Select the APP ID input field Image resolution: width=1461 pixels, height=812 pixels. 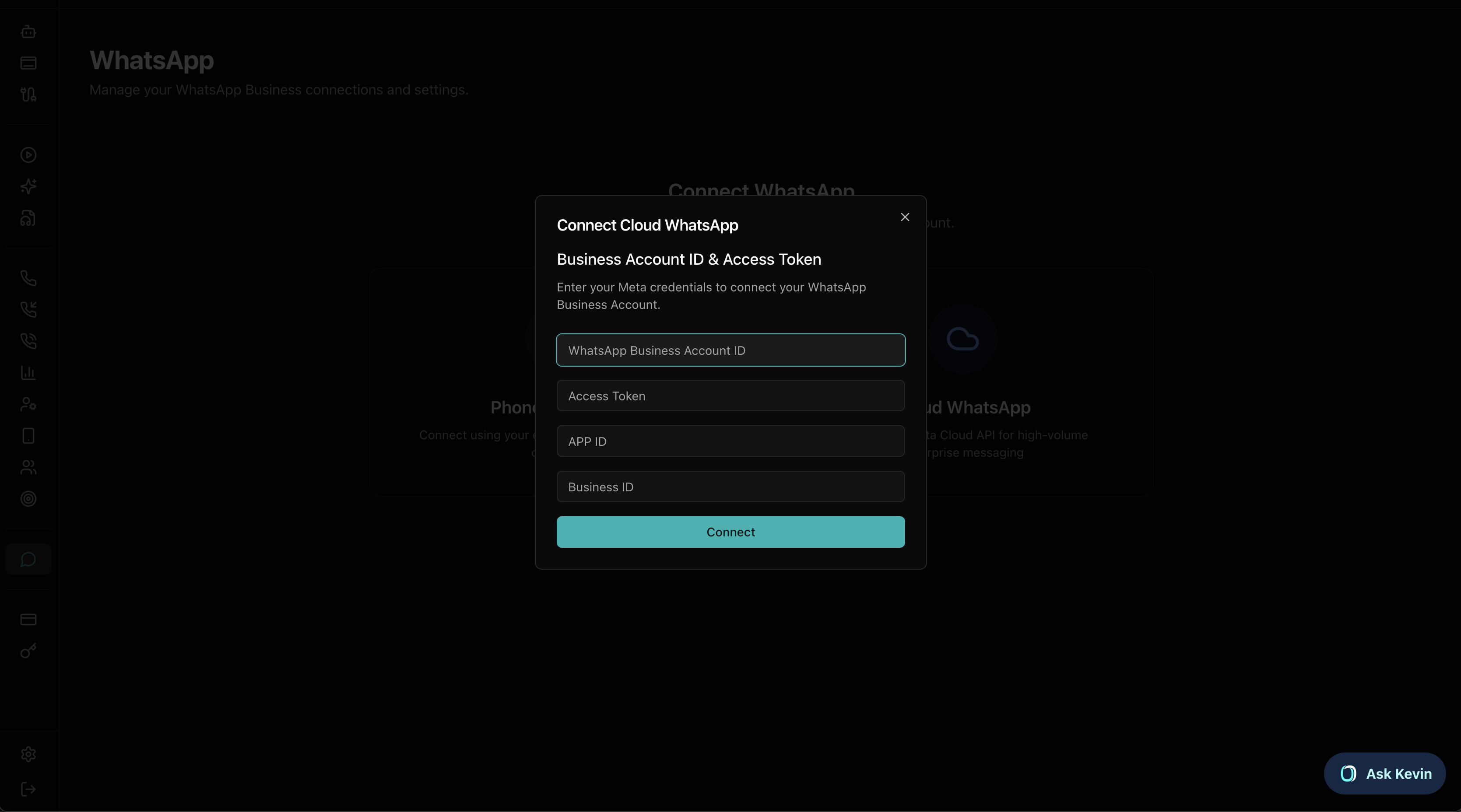tap(730, 441)
